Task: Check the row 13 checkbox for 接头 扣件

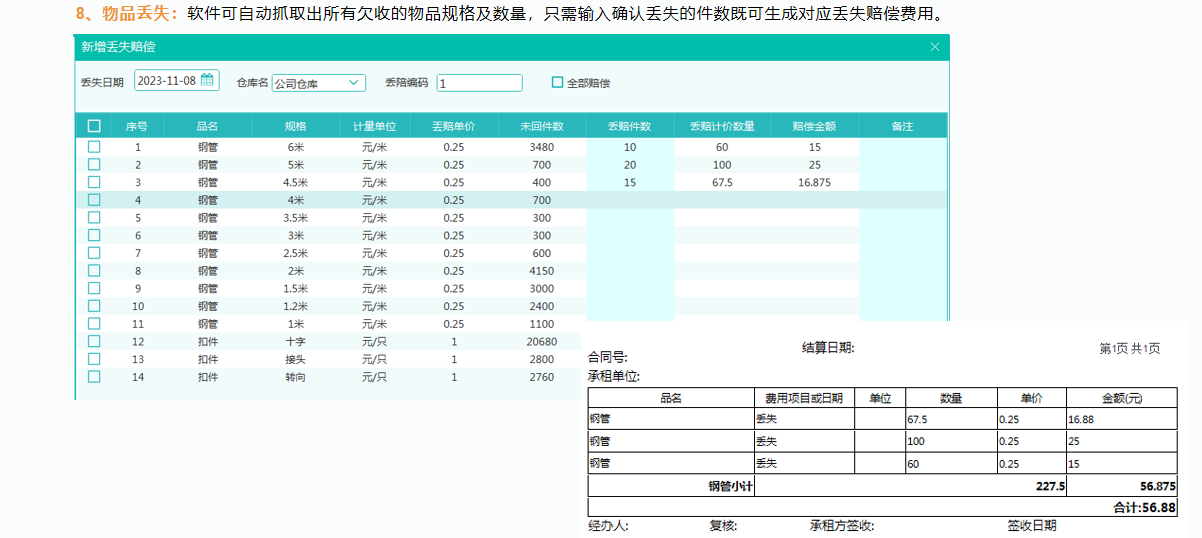Action: coord(94,359)
